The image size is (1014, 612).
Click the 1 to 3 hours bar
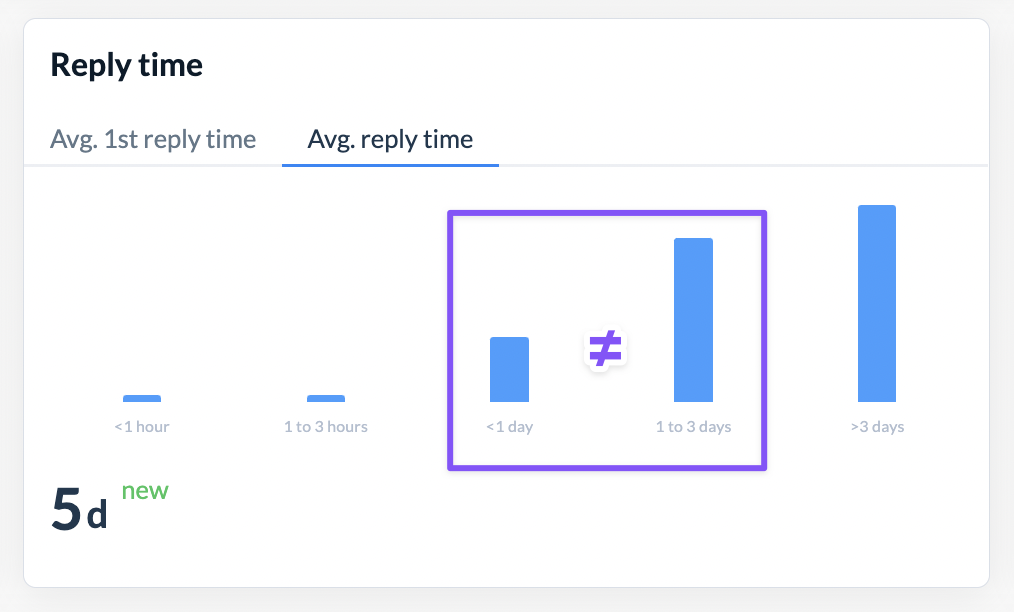click(x=326, y=398)
